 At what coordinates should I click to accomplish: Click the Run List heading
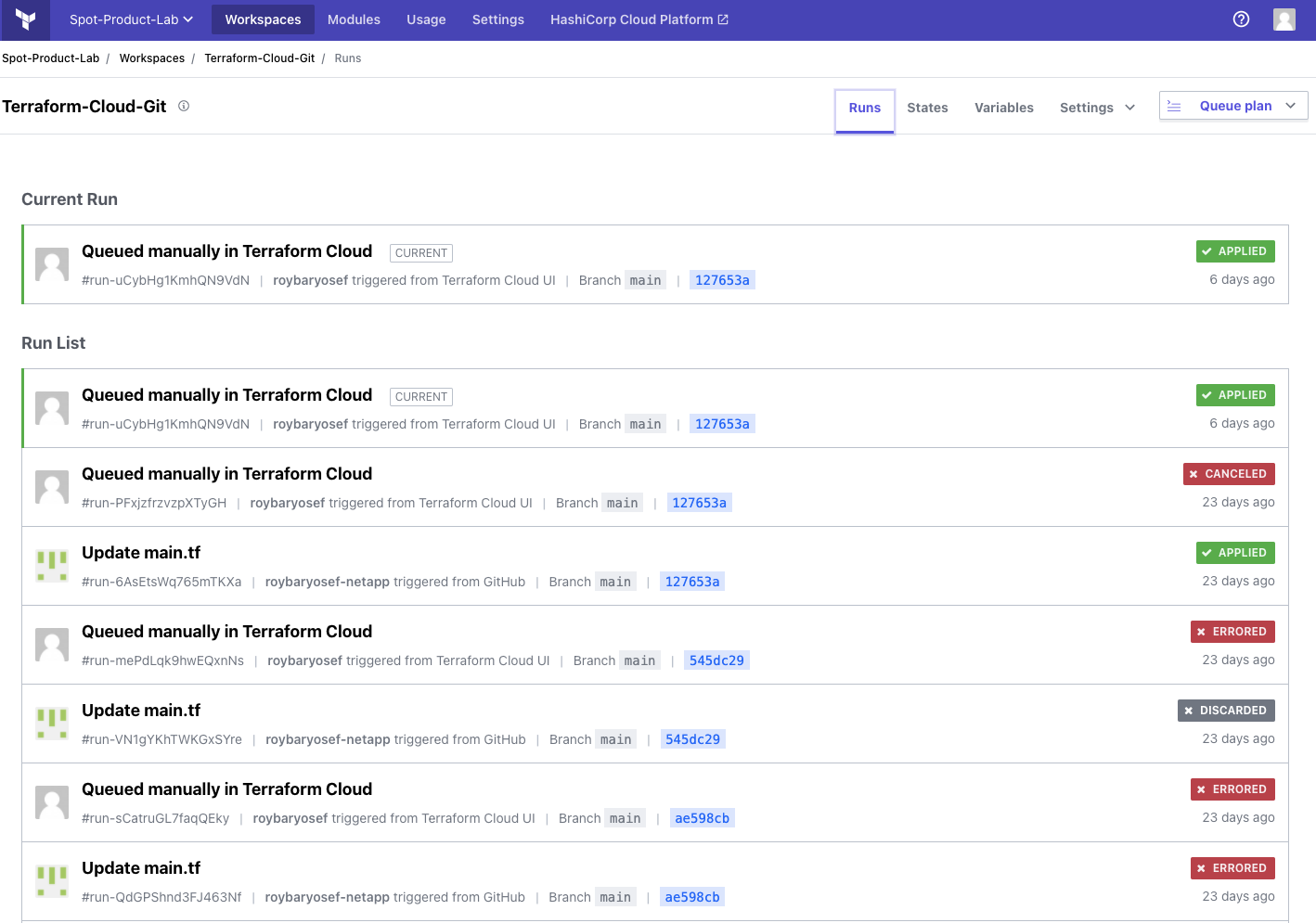point(54,343)
